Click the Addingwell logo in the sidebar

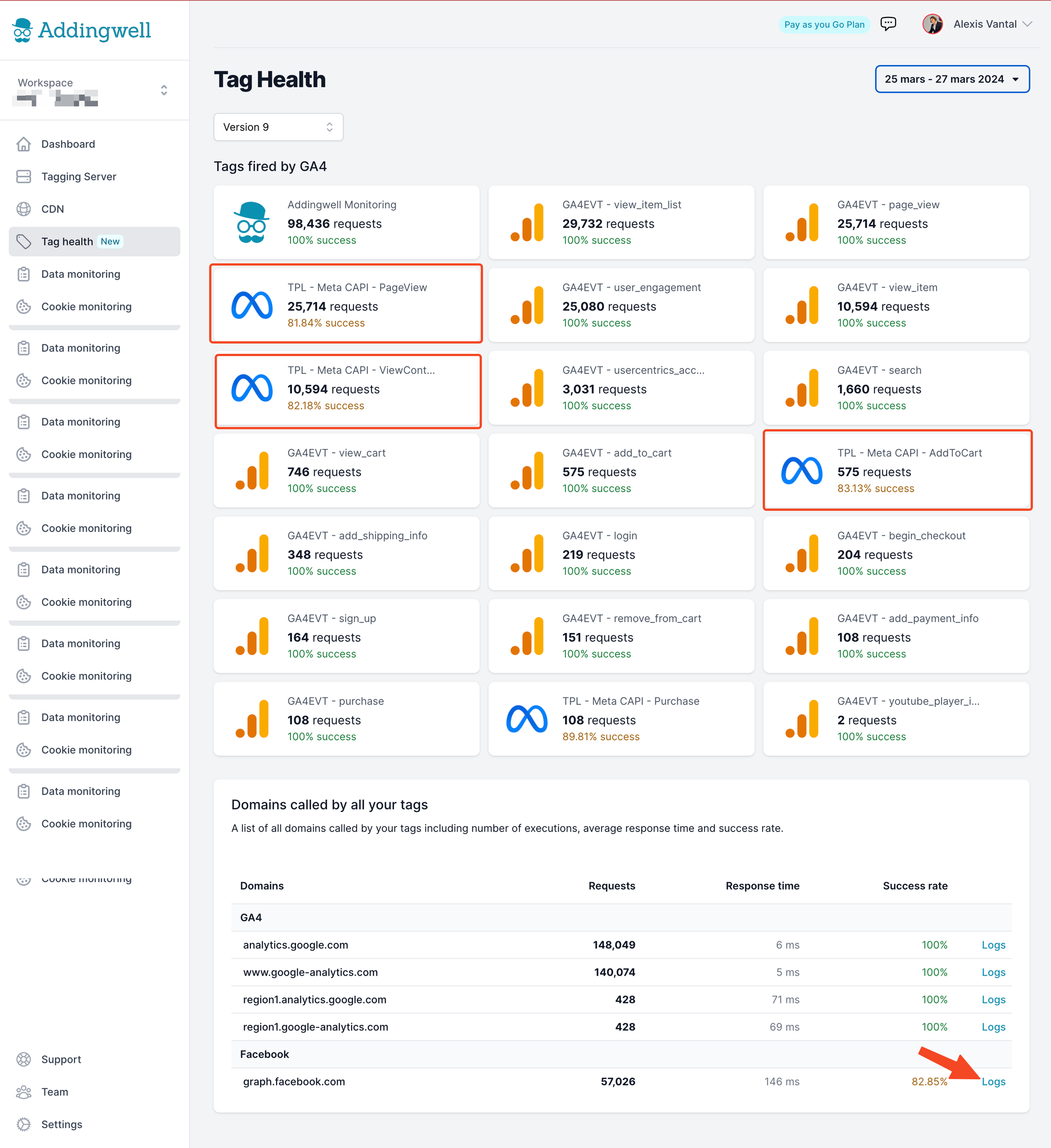click(x=82, y=30)
